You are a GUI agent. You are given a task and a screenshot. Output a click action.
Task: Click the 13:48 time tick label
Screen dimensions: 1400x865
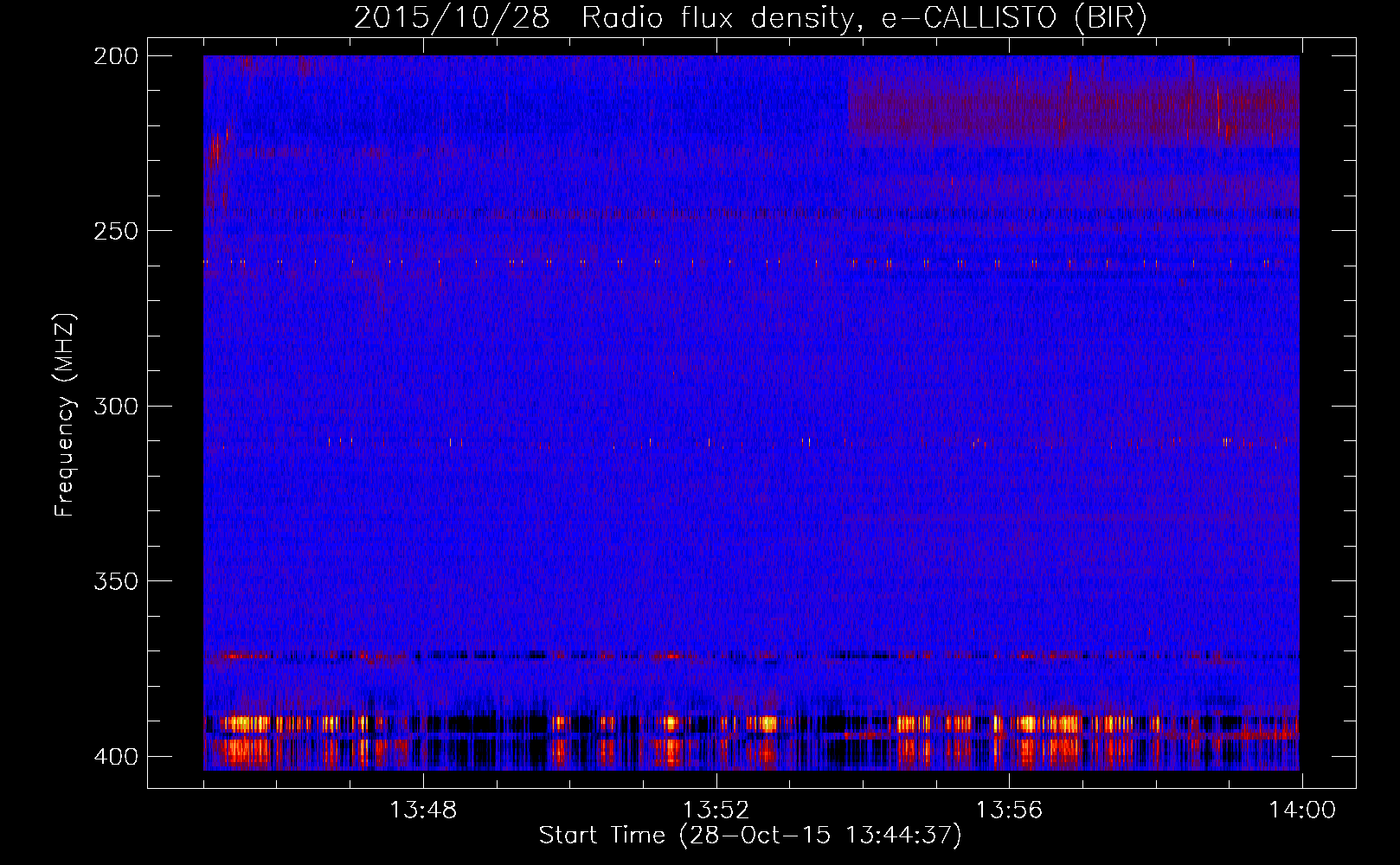click(x=423, y=811)
